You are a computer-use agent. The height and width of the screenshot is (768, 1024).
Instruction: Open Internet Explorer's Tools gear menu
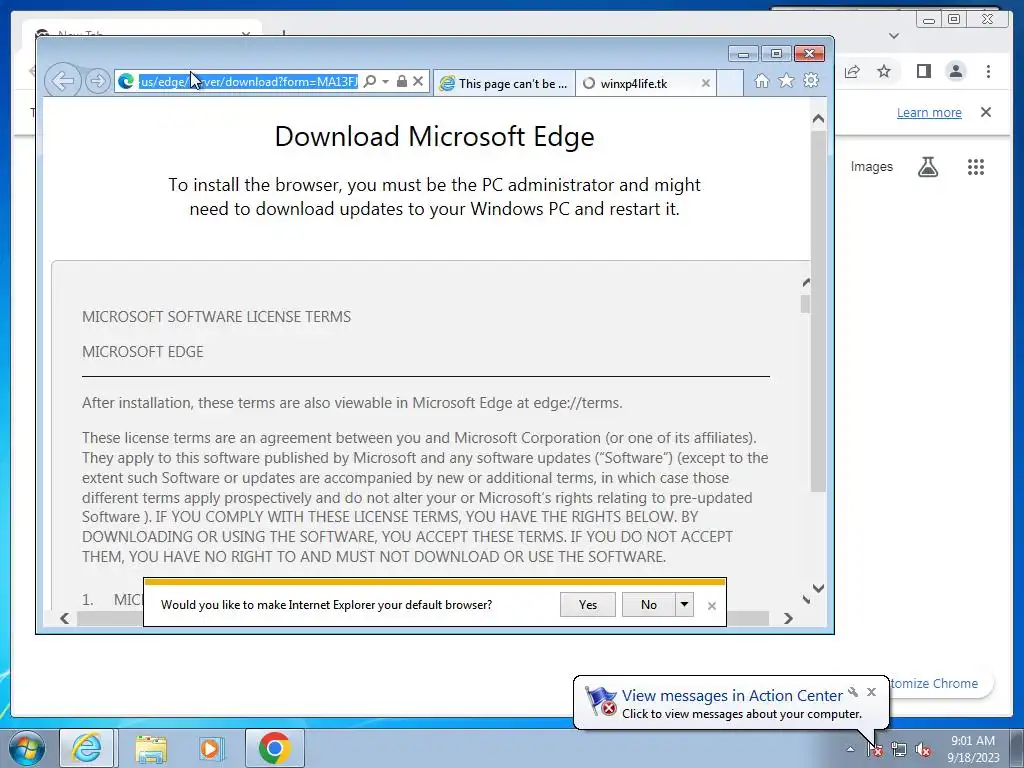811,80
